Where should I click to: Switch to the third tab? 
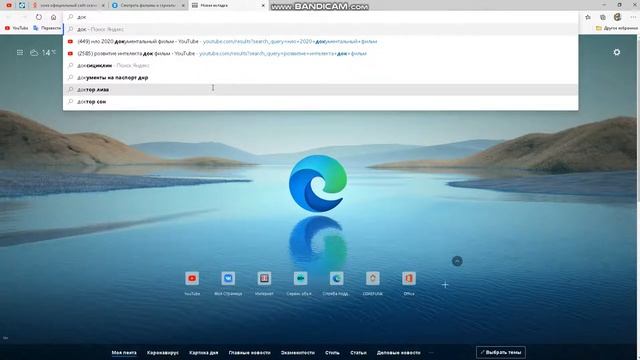coord(68,5)
